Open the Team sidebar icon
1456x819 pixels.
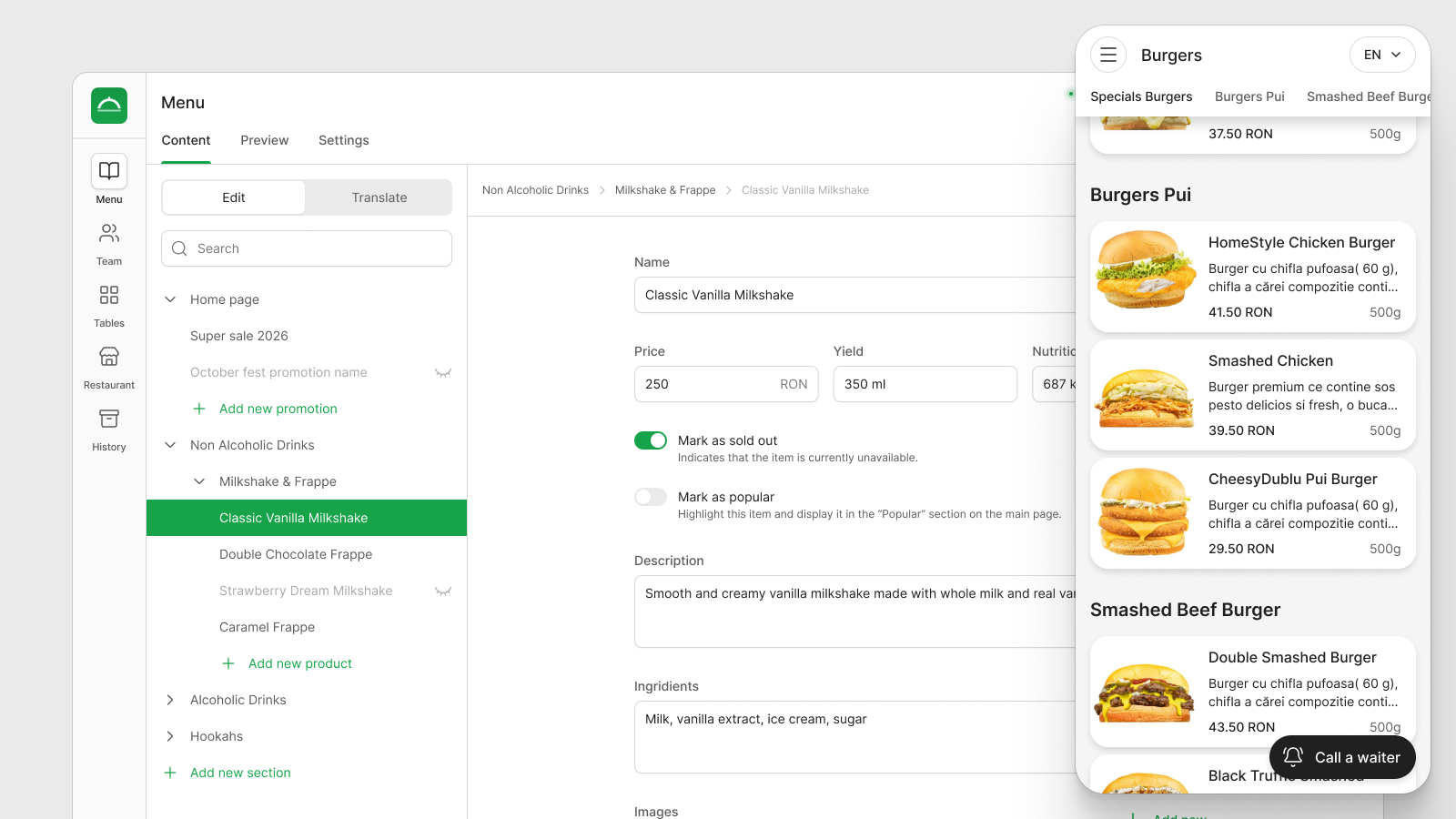109,234
